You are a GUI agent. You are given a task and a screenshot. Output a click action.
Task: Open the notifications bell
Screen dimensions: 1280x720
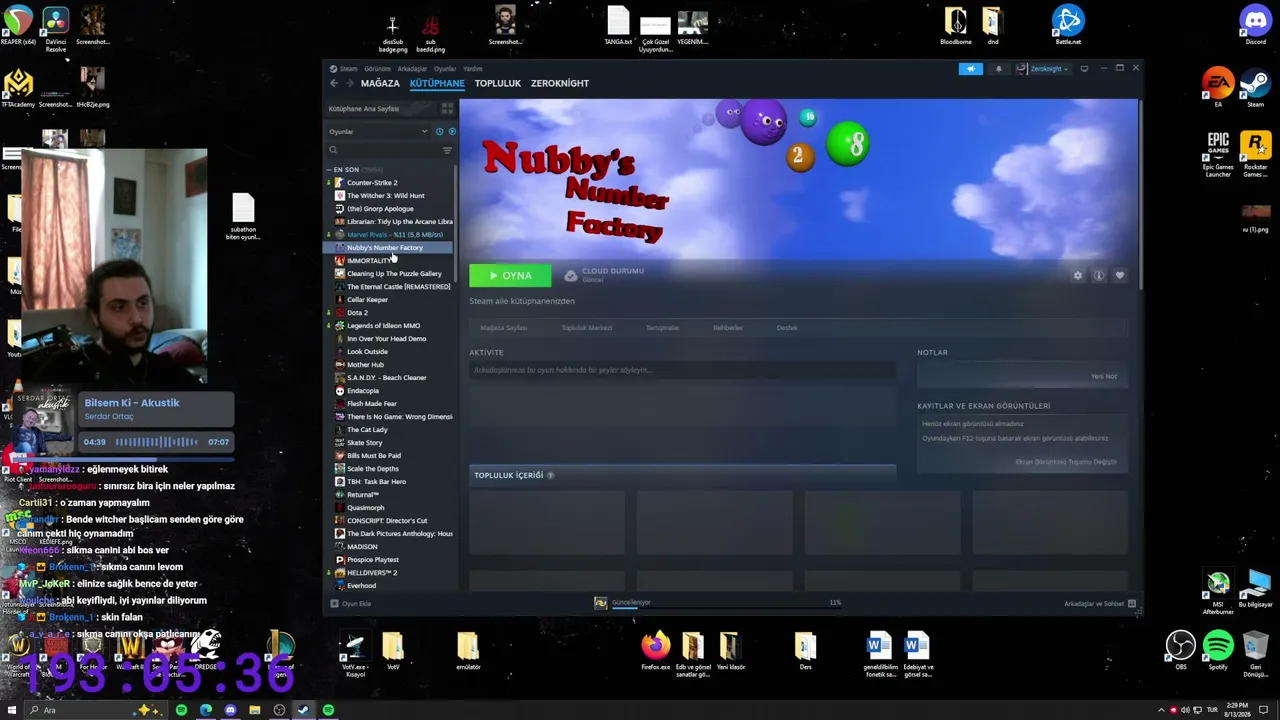(998, 69)
